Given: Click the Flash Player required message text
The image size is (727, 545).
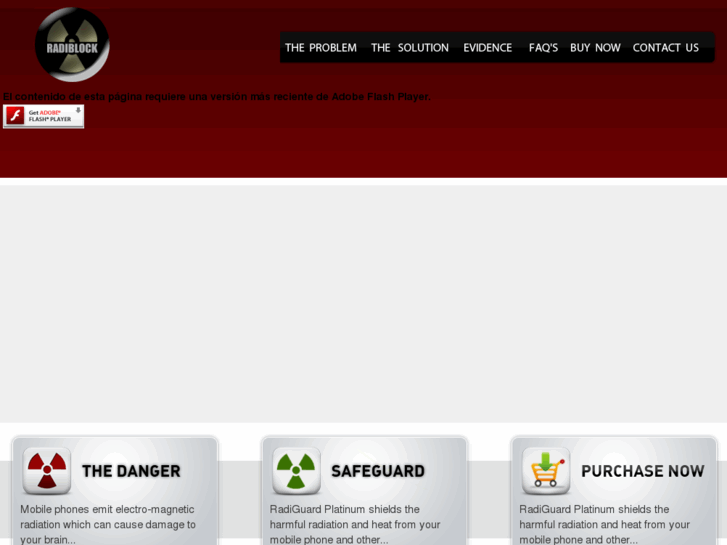Looking at the screenshot, I should pyautogui.click(x=217, y=96).
